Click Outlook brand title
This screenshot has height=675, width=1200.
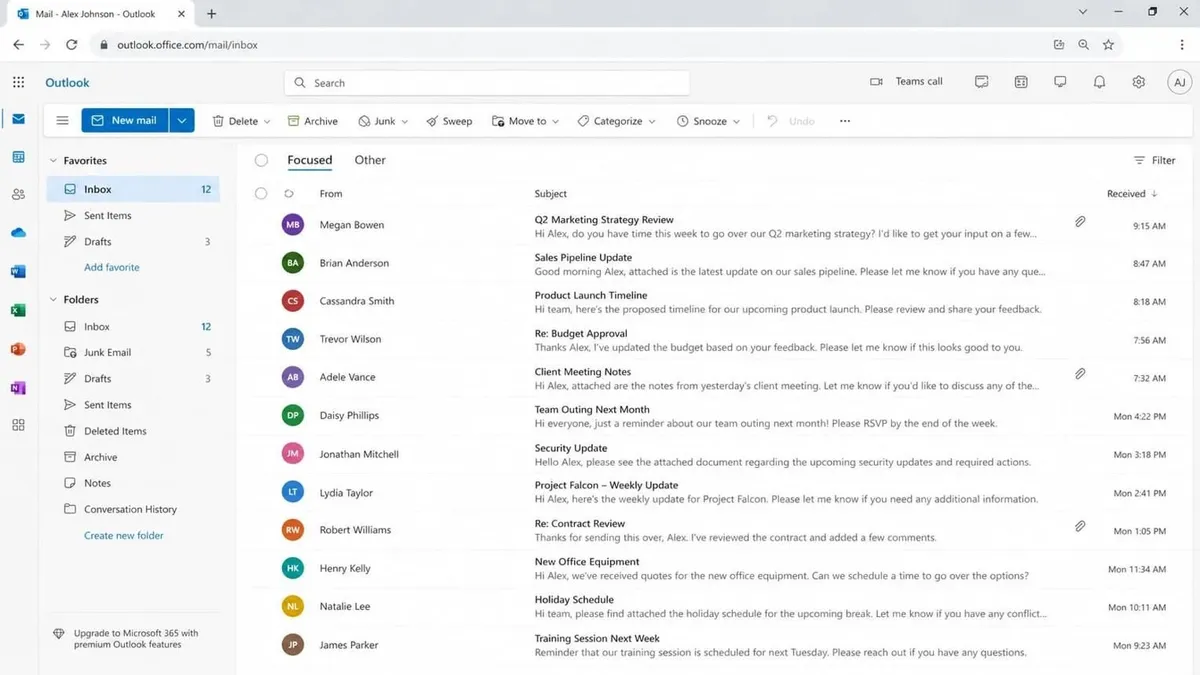pos(67,83)
